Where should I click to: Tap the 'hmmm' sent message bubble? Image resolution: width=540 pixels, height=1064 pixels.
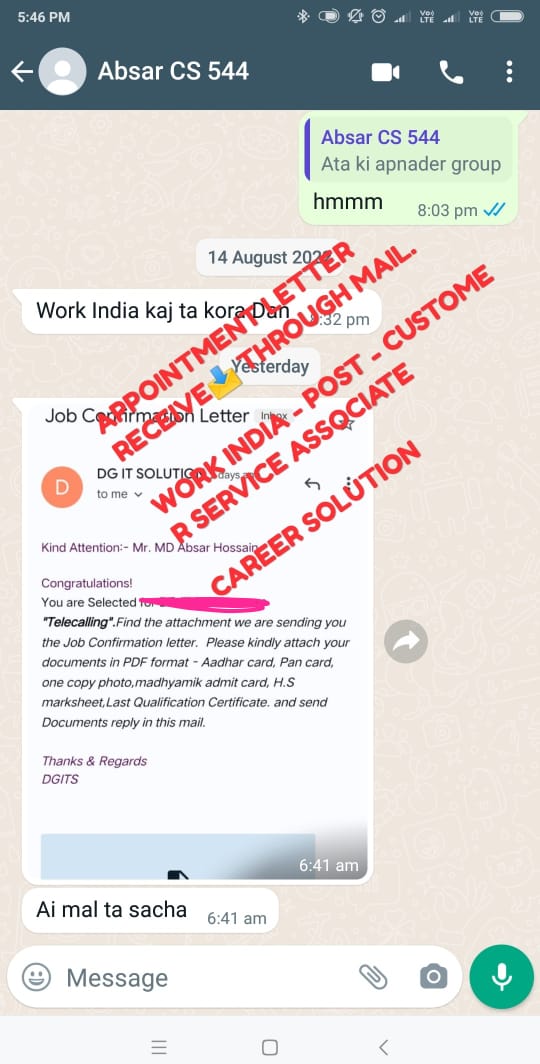click(408, 168)
